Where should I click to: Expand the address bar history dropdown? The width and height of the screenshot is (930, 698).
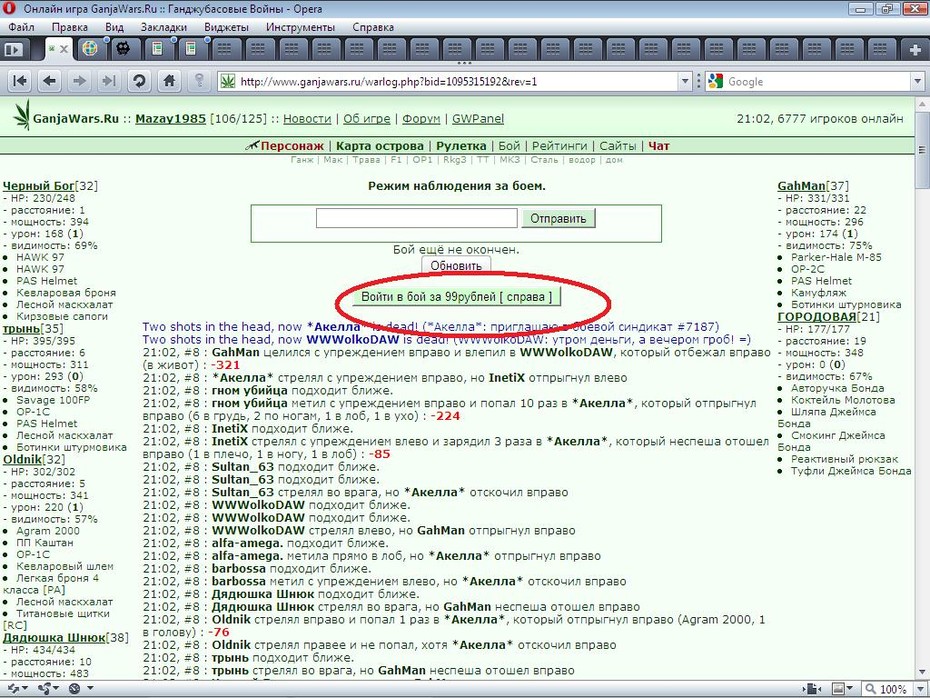tap(685, 81)
